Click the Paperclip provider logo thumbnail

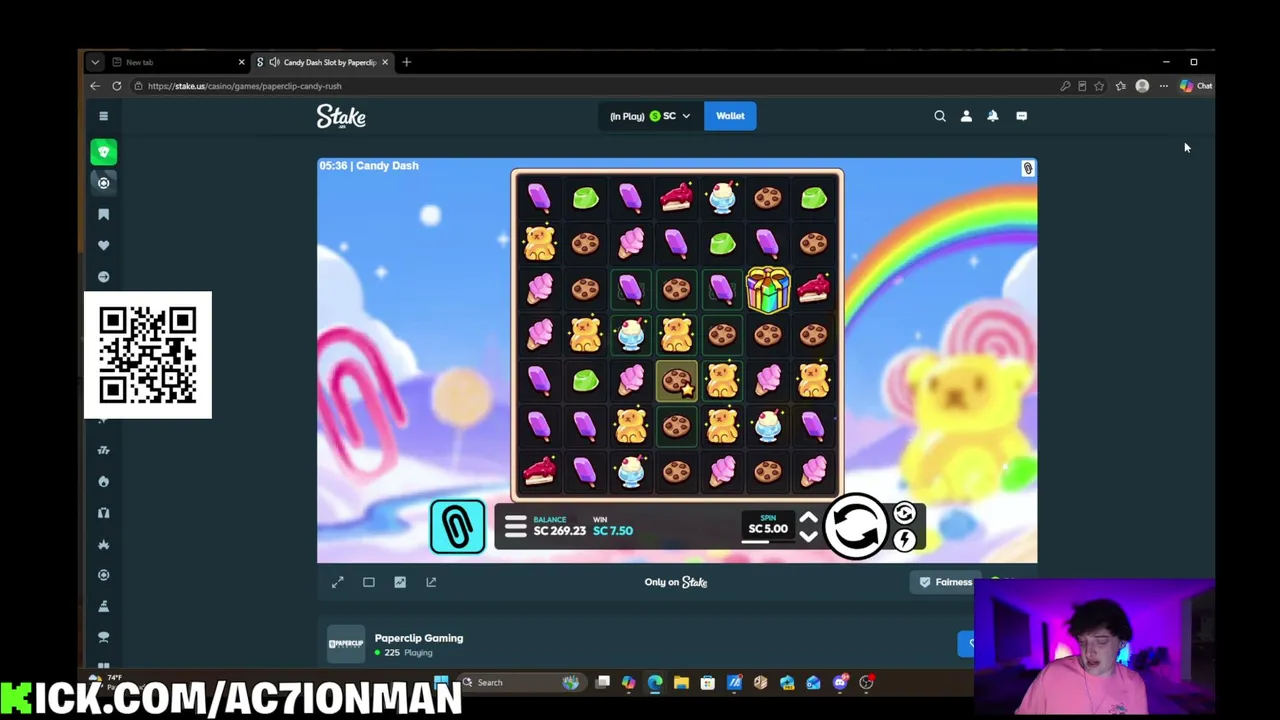point(346,643)
